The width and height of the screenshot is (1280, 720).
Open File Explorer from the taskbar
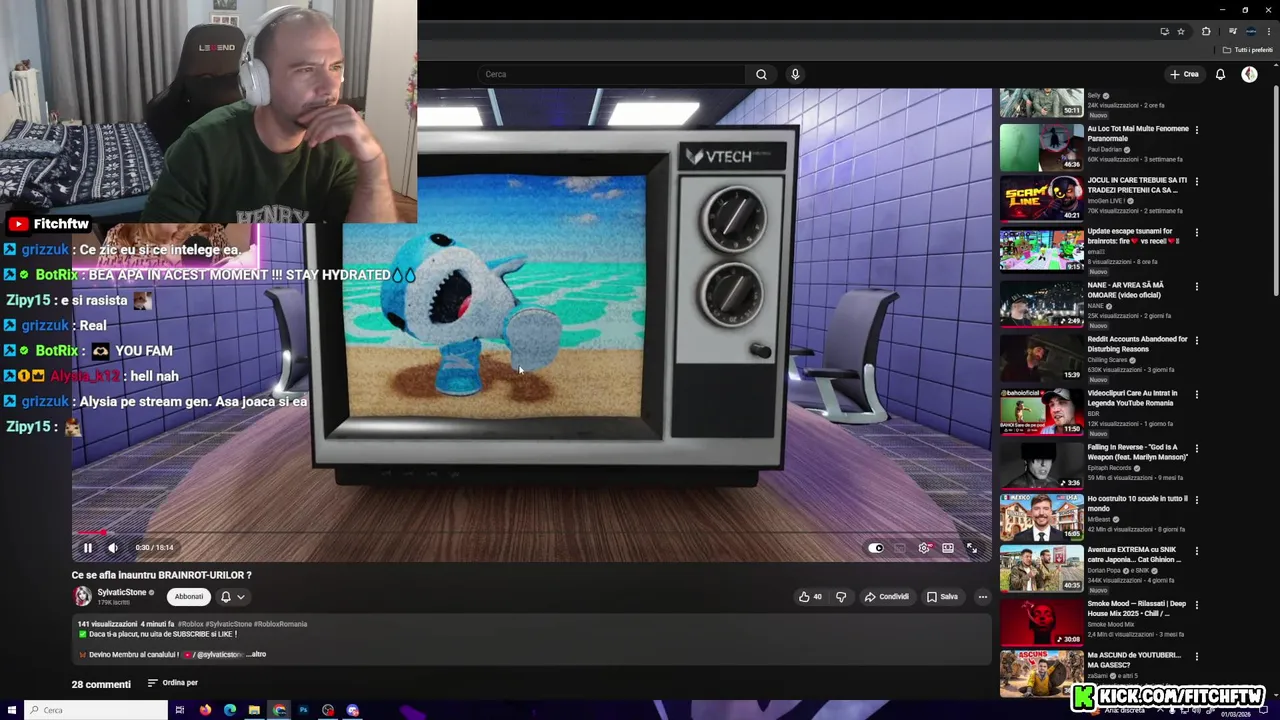tap(254, 710)
